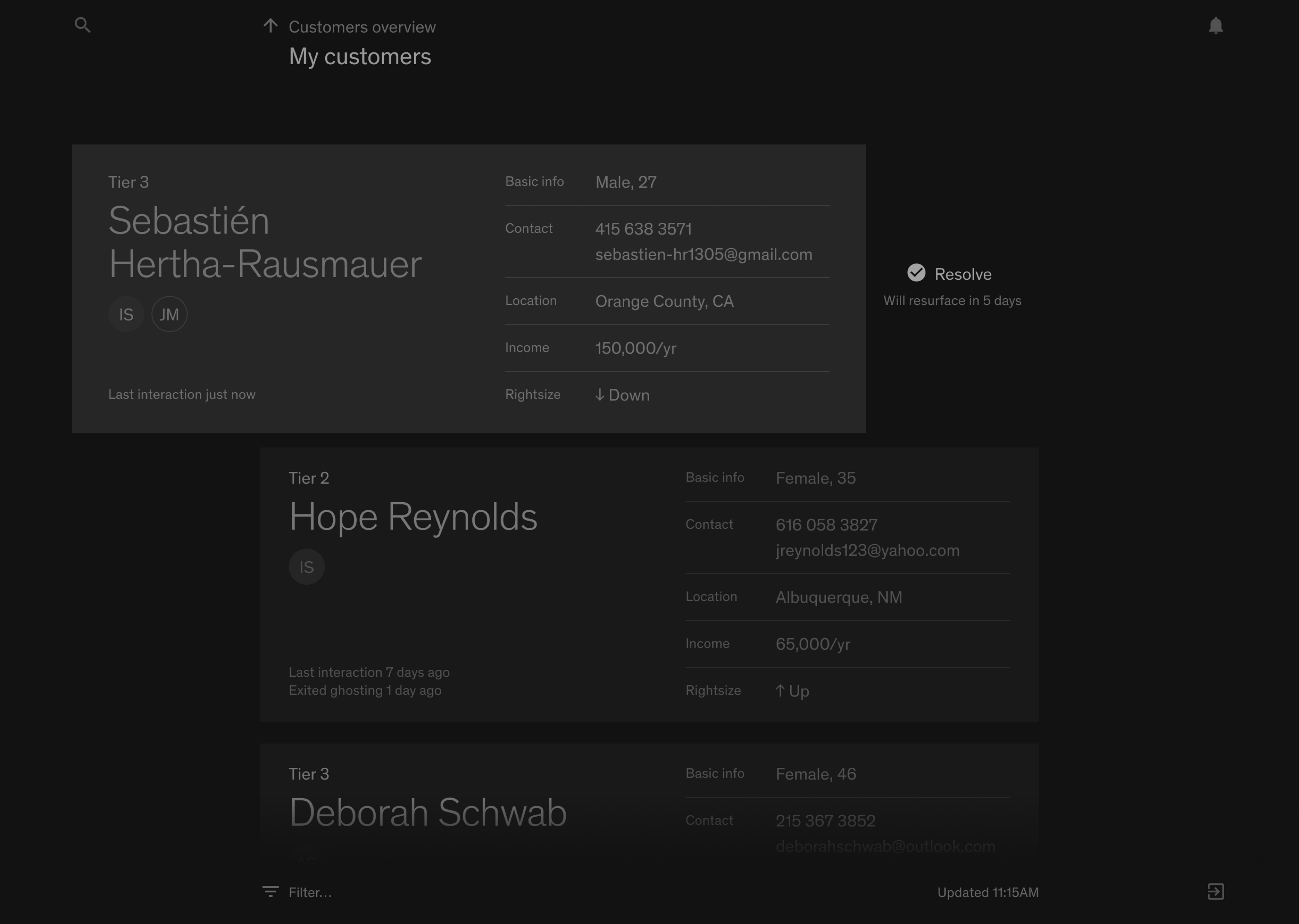Click the Resolve button label

coord(963,274)
